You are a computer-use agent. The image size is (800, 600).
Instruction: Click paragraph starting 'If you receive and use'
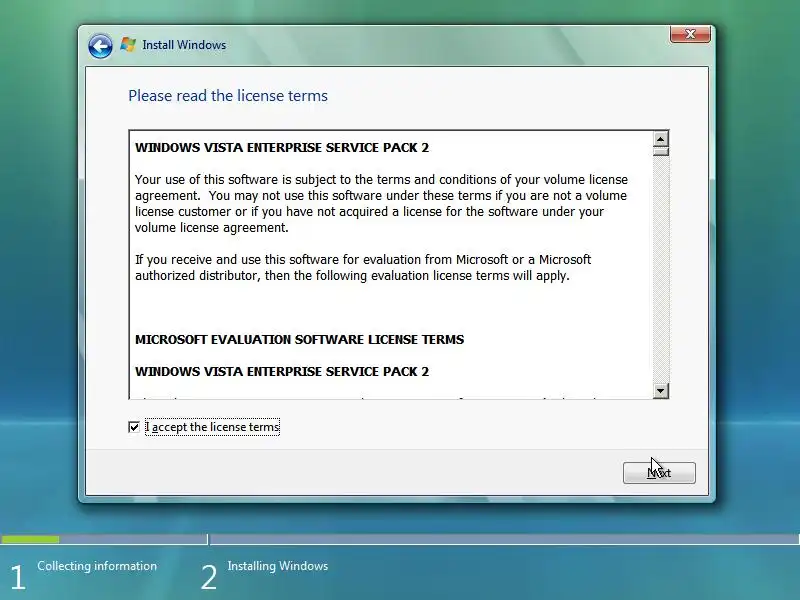coord(363,267)
